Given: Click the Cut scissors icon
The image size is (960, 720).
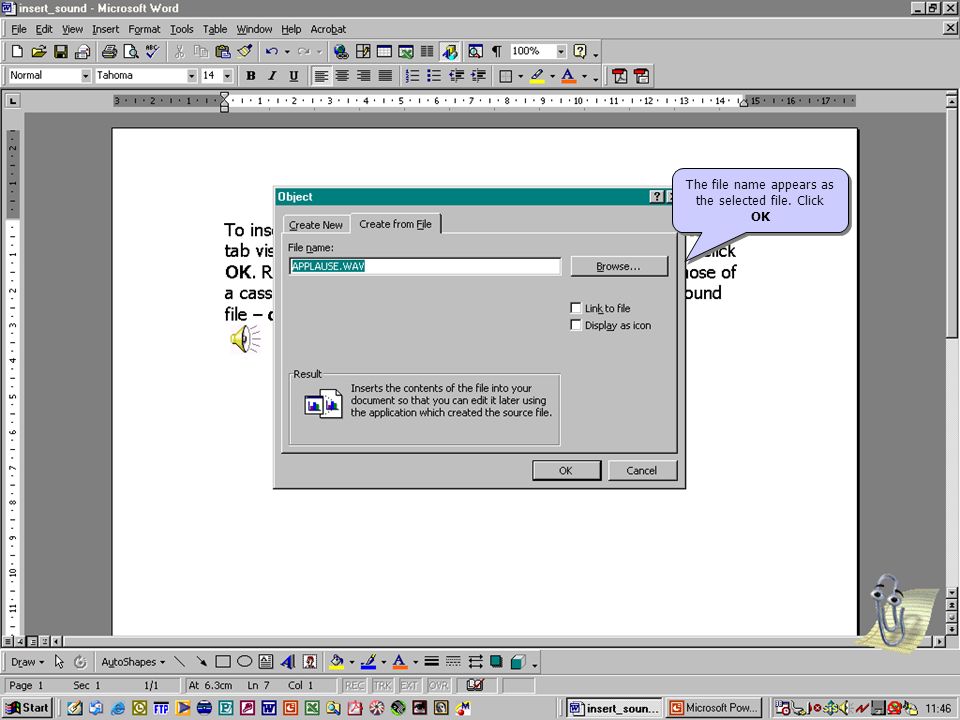Looking at the screenshot, I should 179,51.
